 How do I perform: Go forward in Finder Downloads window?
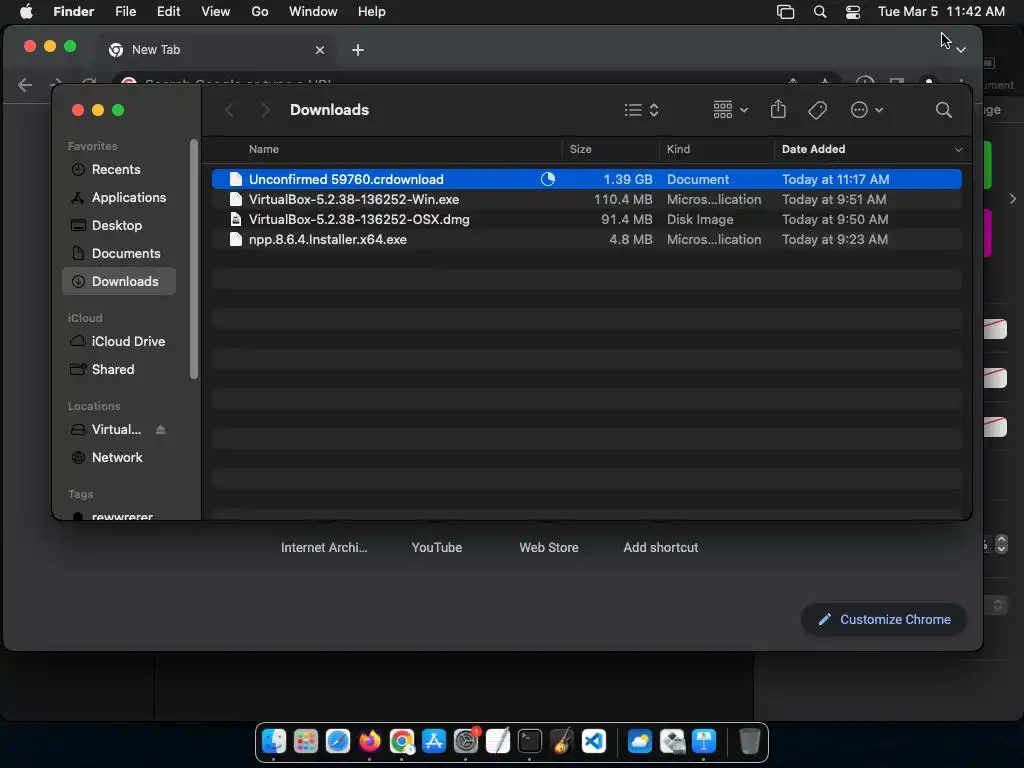click(x=265, y=110)
